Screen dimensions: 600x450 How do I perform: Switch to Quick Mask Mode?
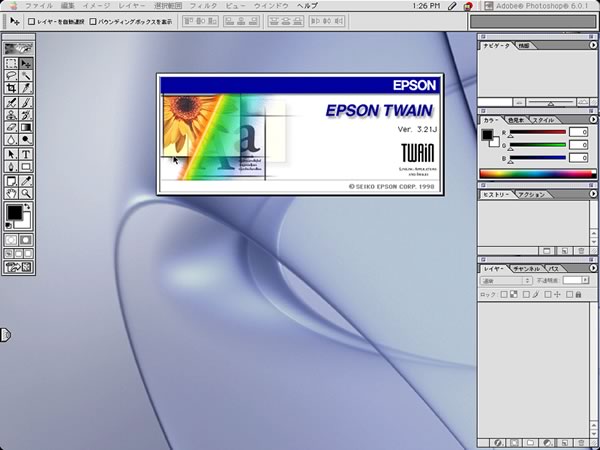tap(26, 240)
